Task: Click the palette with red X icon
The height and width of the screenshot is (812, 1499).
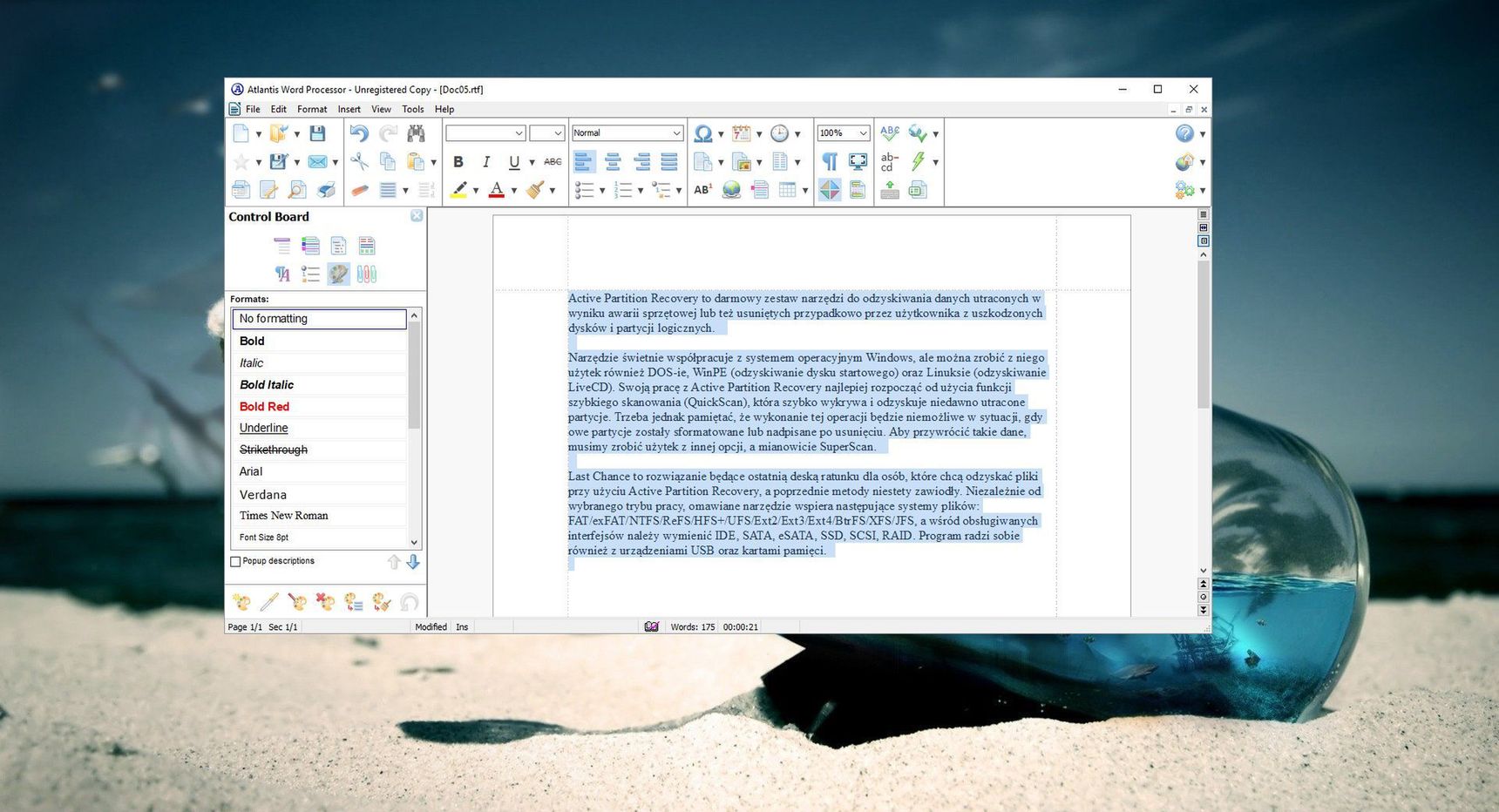Action: pos(325,601)
